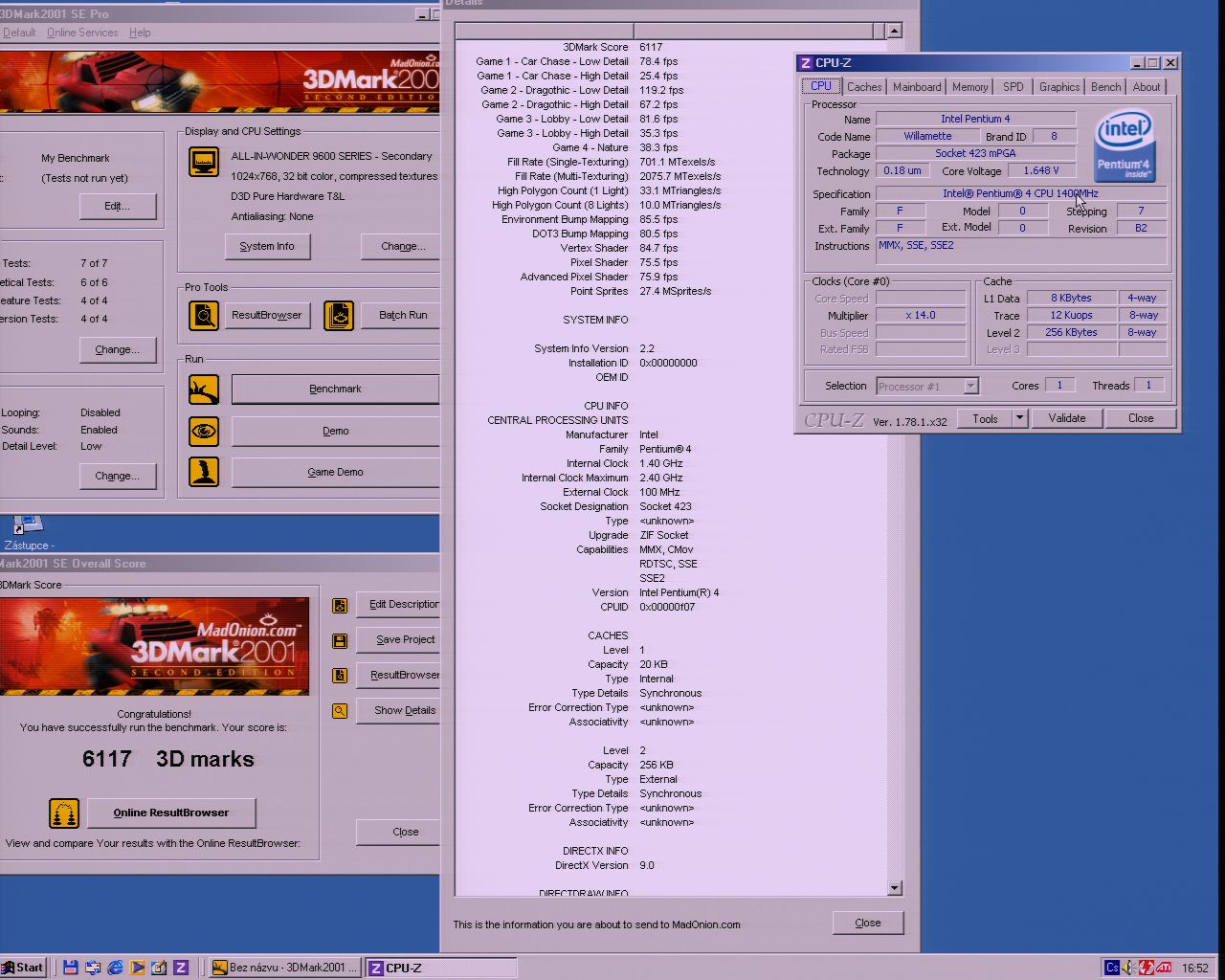
Task: Click the Edit Description icon in score window
Action: (340, 605)
